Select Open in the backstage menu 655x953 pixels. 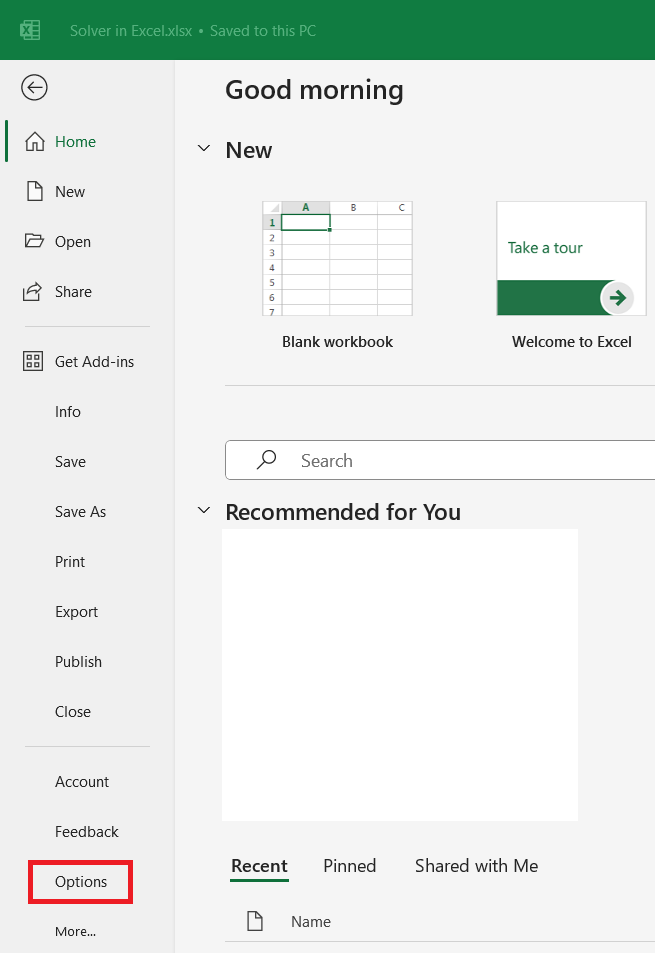click(x=73, y=241)
